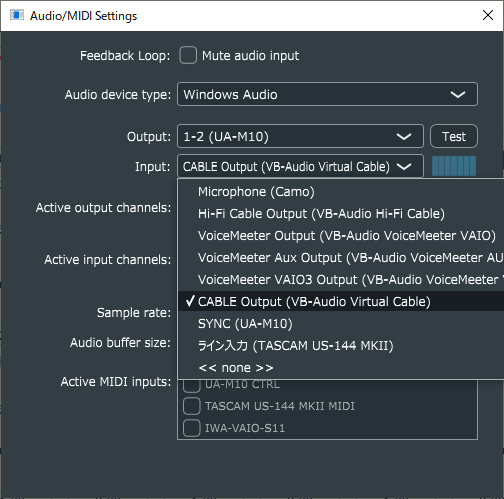Click the Feedback Loop label
The height and width of the screenshot is (499, 504).
pos(125,56)
